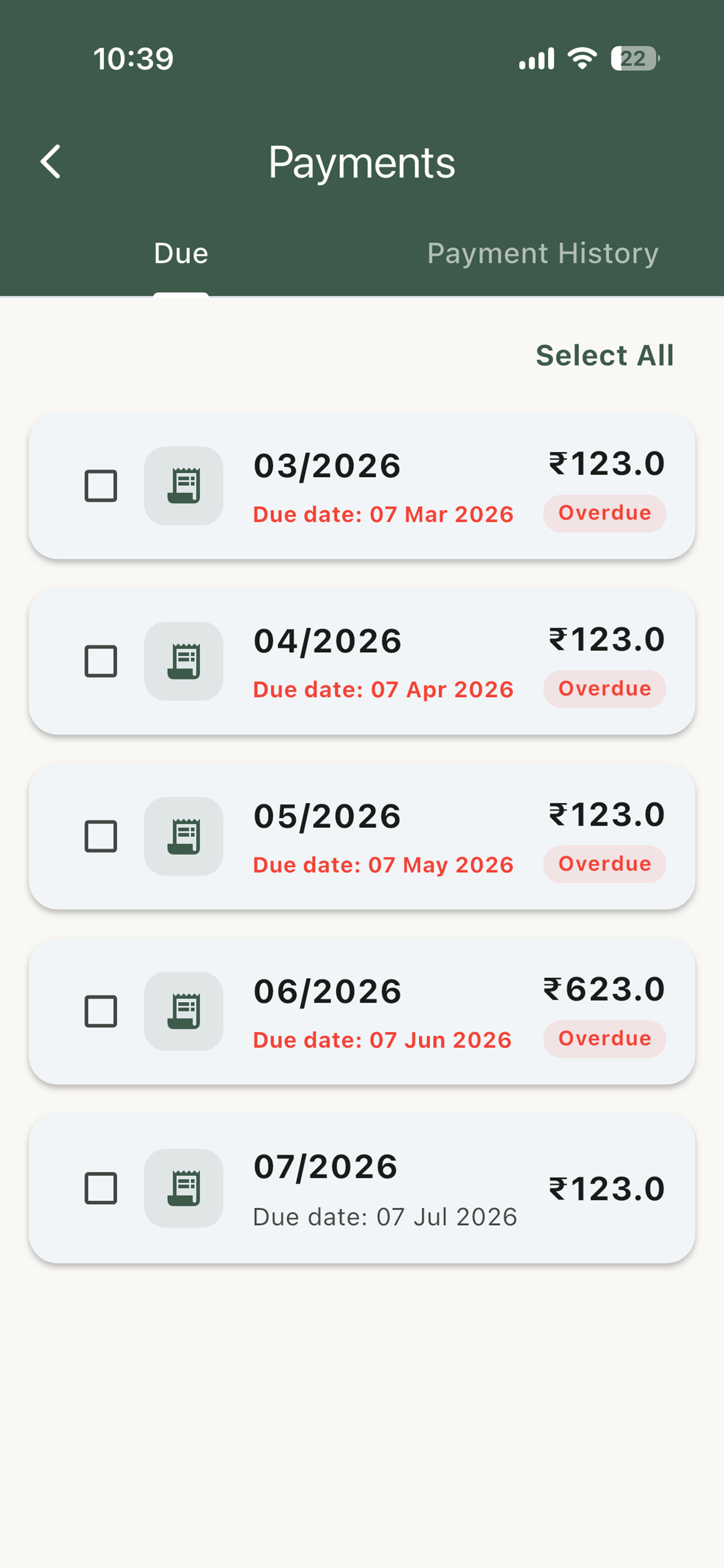Check the 03/2026 payment checkbox
Screen dimensions: 724x1568
pyautogui.click(x=101, y=486)
